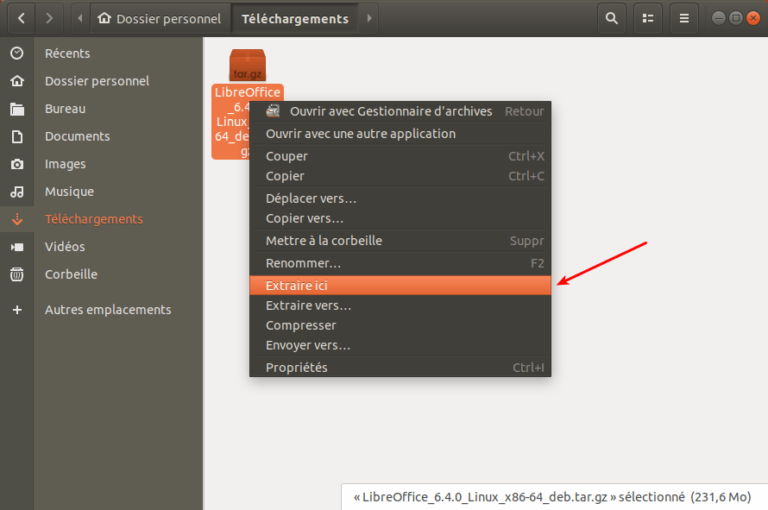Click the Vidéos camera icon
This screenshot has width=768, height=510.
(x=17, y=247)
